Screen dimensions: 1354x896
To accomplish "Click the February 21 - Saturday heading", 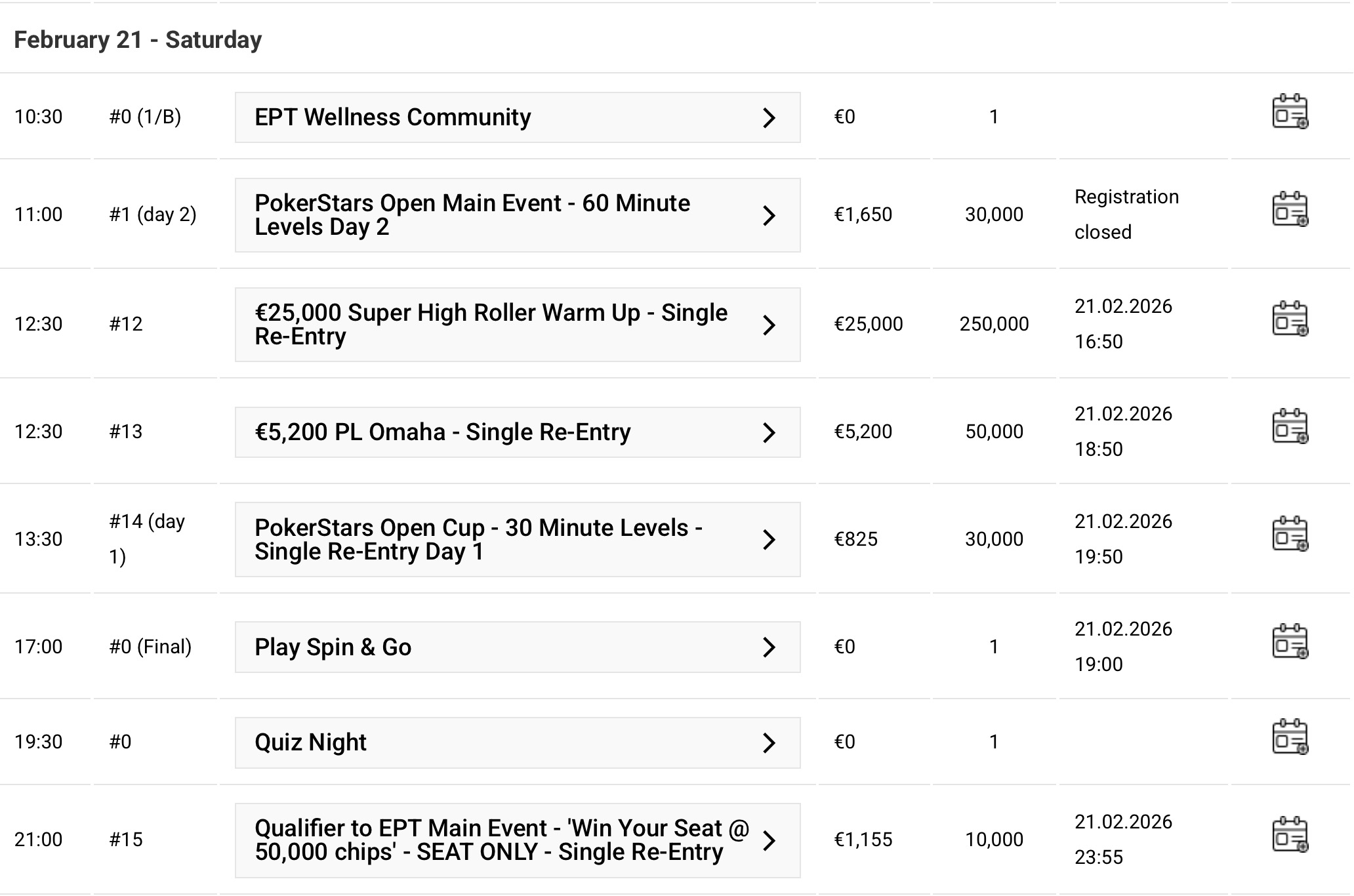I will tap(138, 40).
